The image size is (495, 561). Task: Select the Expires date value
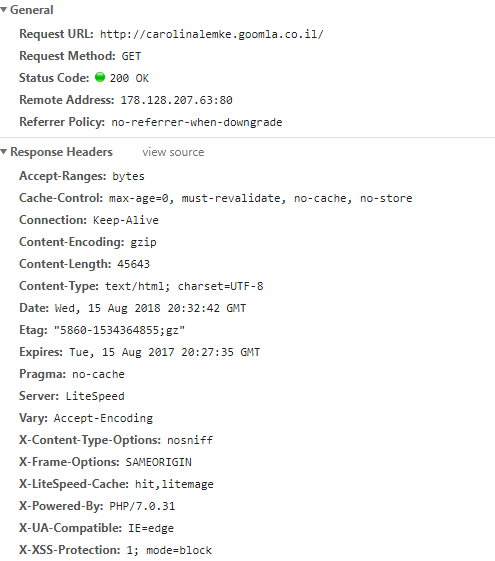click(x=165, y=352)
